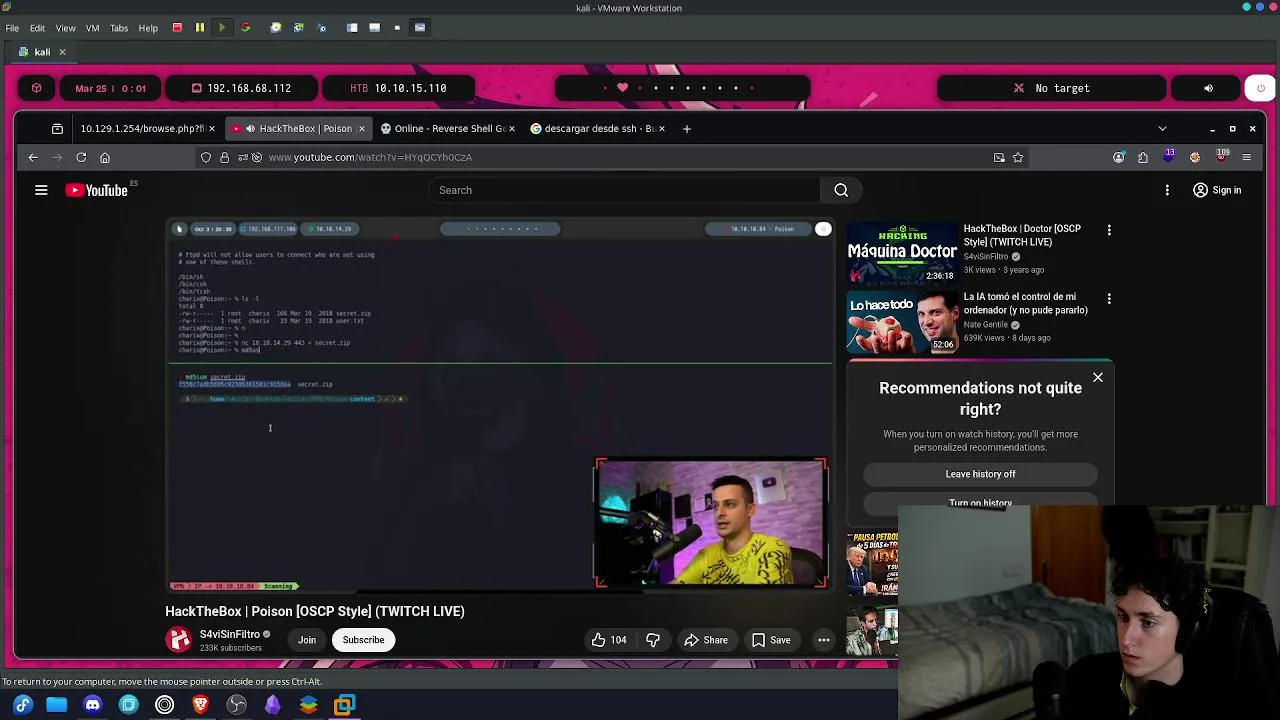The width and height of the screenshot is (1280, 720).
Task: Select the kali VM tab
Action: pos(42,52)
